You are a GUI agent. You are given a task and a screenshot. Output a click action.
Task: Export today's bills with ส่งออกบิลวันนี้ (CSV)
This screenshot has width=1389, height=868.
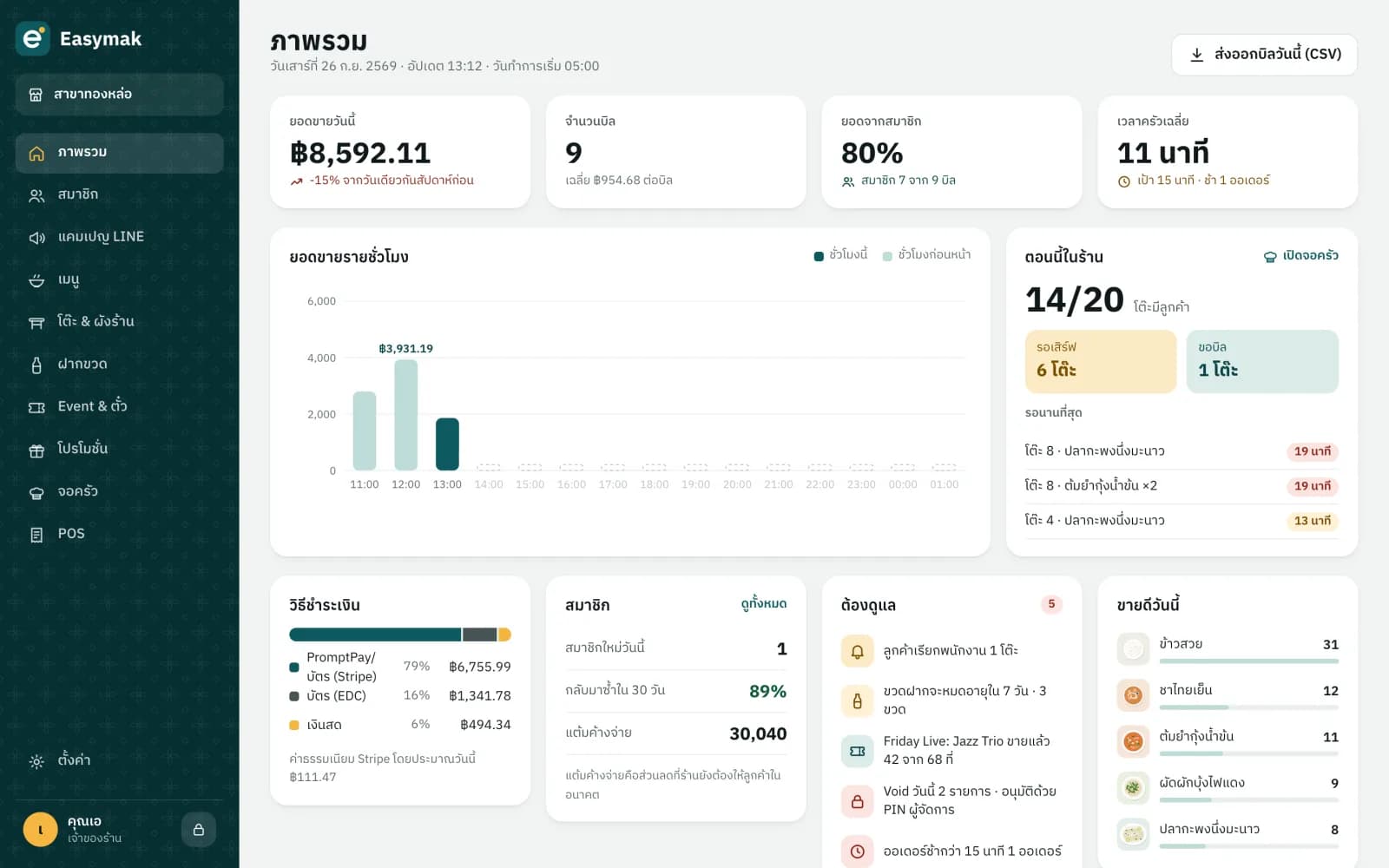1264,55
